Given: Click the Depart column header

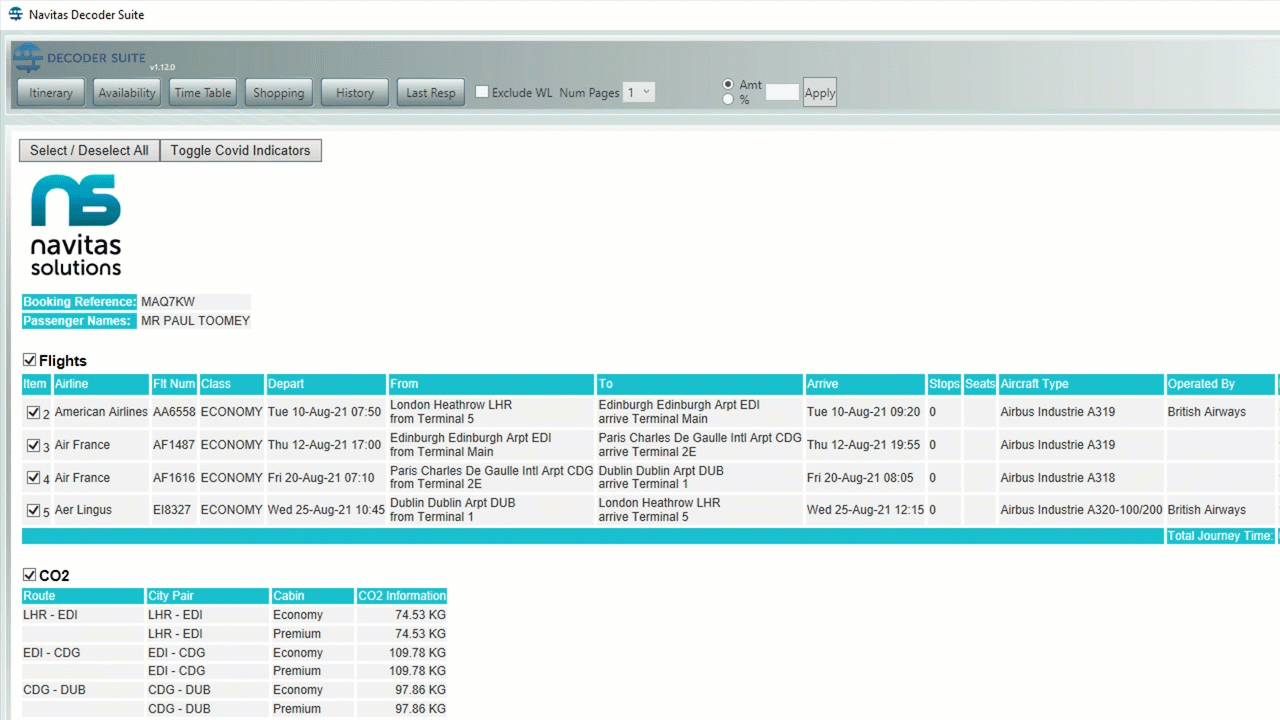Looking at the screenshot, I should coord(326,384).
